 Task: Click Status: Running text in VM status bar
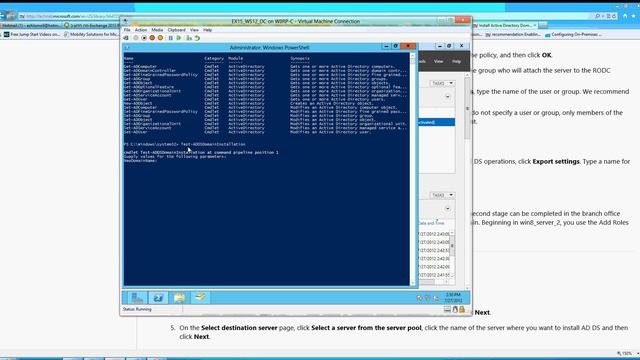click(137, 309)
